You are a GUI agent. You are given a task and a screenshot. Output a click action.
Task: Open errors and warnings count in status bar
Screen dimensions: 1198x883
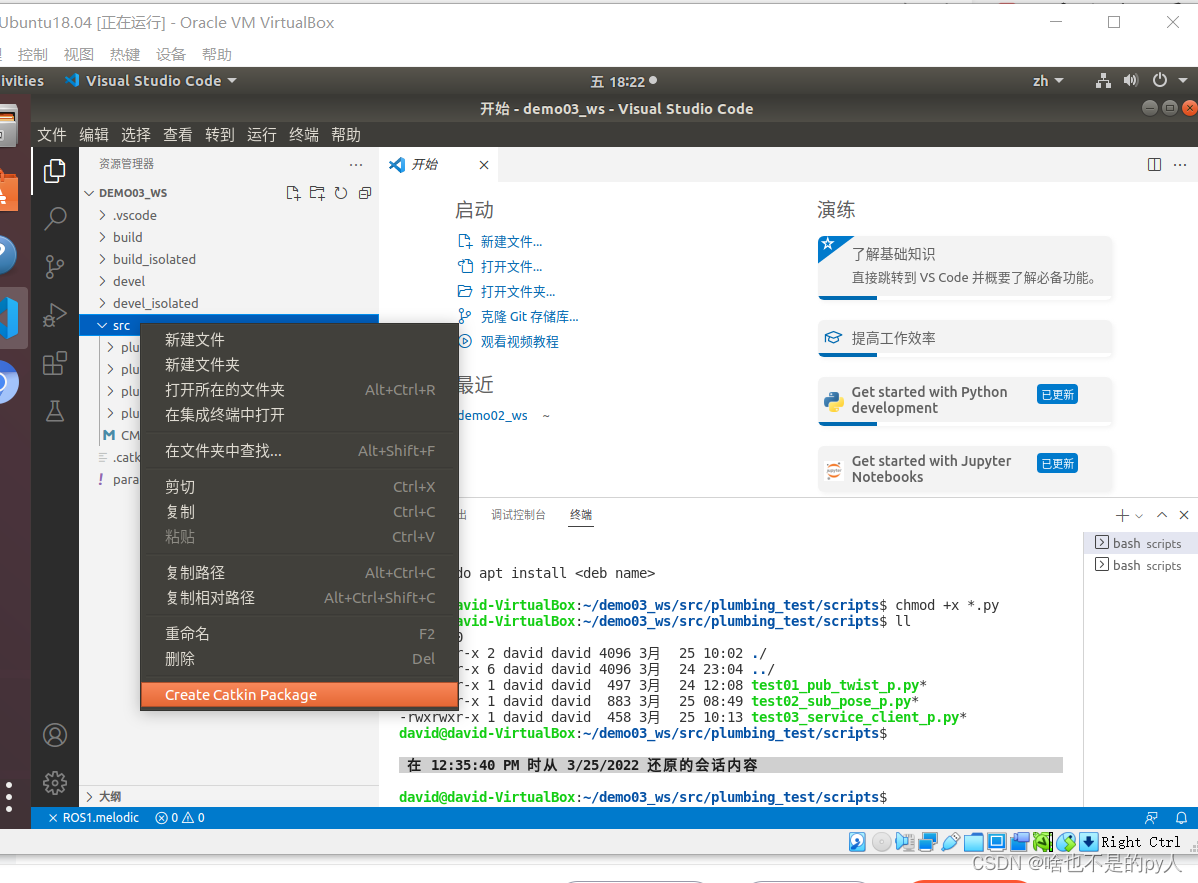pos(180,818)
